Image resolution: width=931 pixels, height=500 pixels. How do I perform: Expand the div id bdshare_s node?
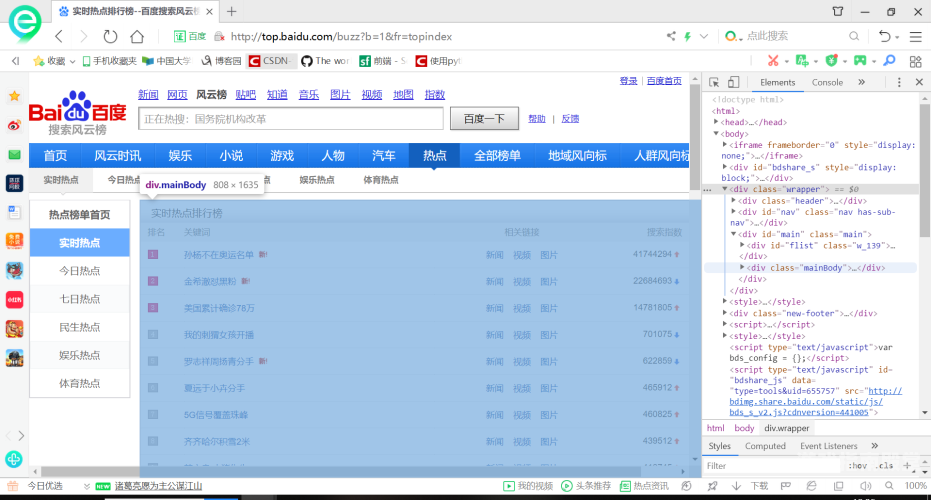tap(724, 167)
